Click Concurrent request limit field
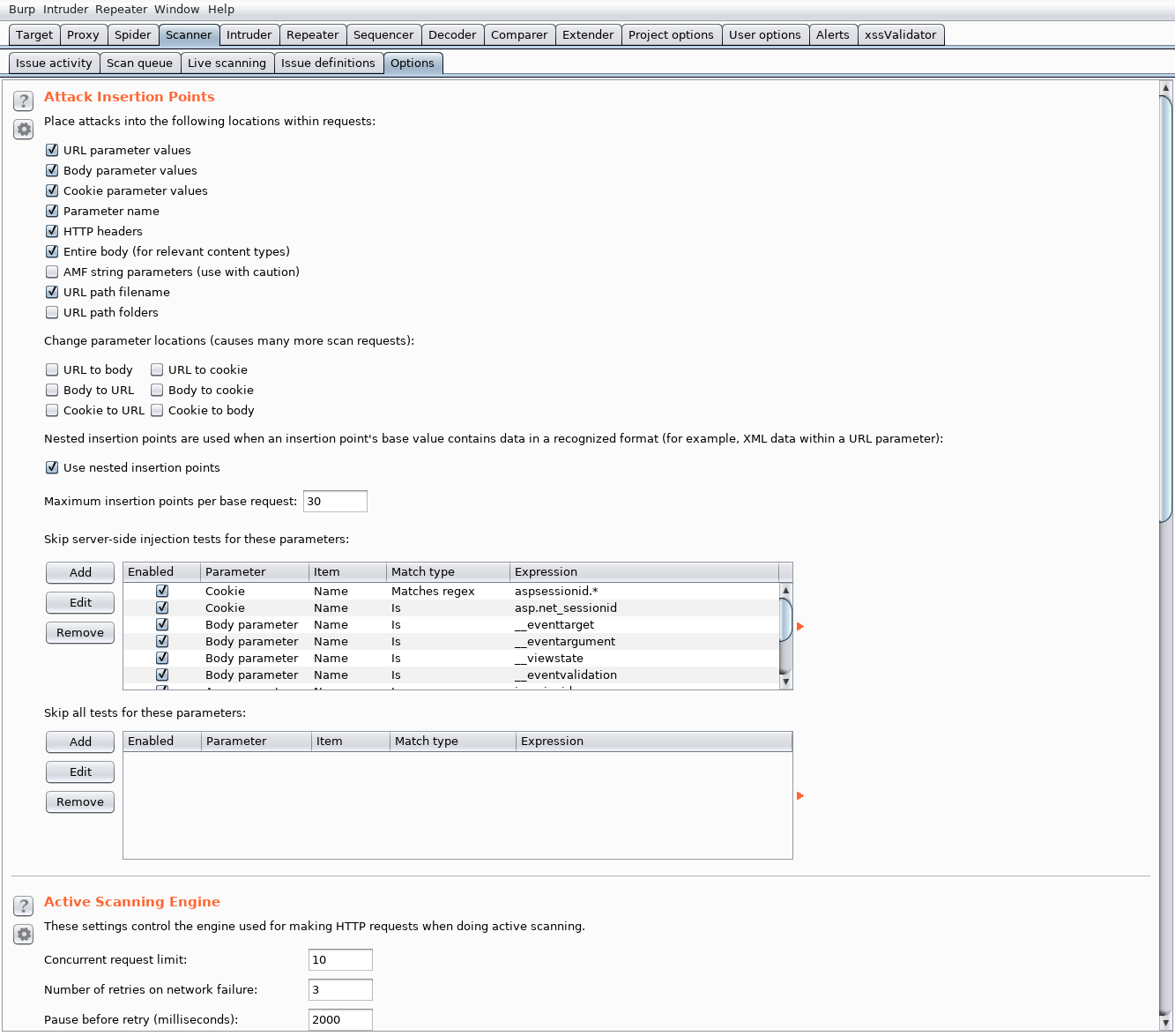The height and width of the screenshot is (1036, 1175). click(340, 960)
